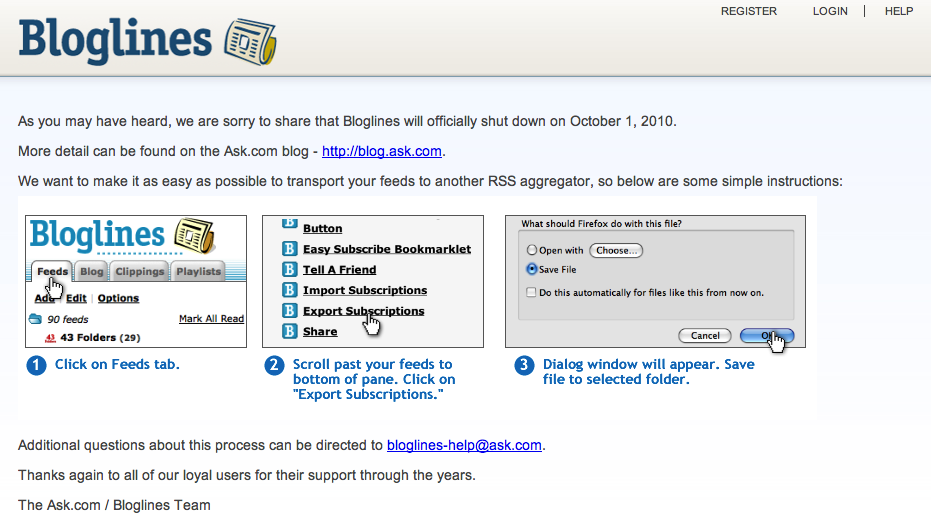
Task: Check Do this automatically for files checkbox
Action: coord(531,292)
